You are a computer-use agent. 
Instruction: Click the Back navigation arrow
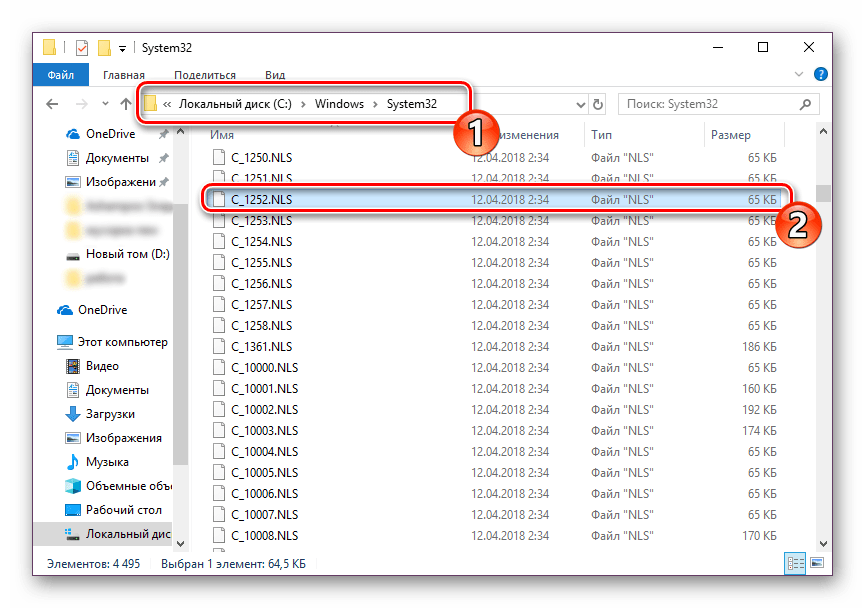point(52,104)
